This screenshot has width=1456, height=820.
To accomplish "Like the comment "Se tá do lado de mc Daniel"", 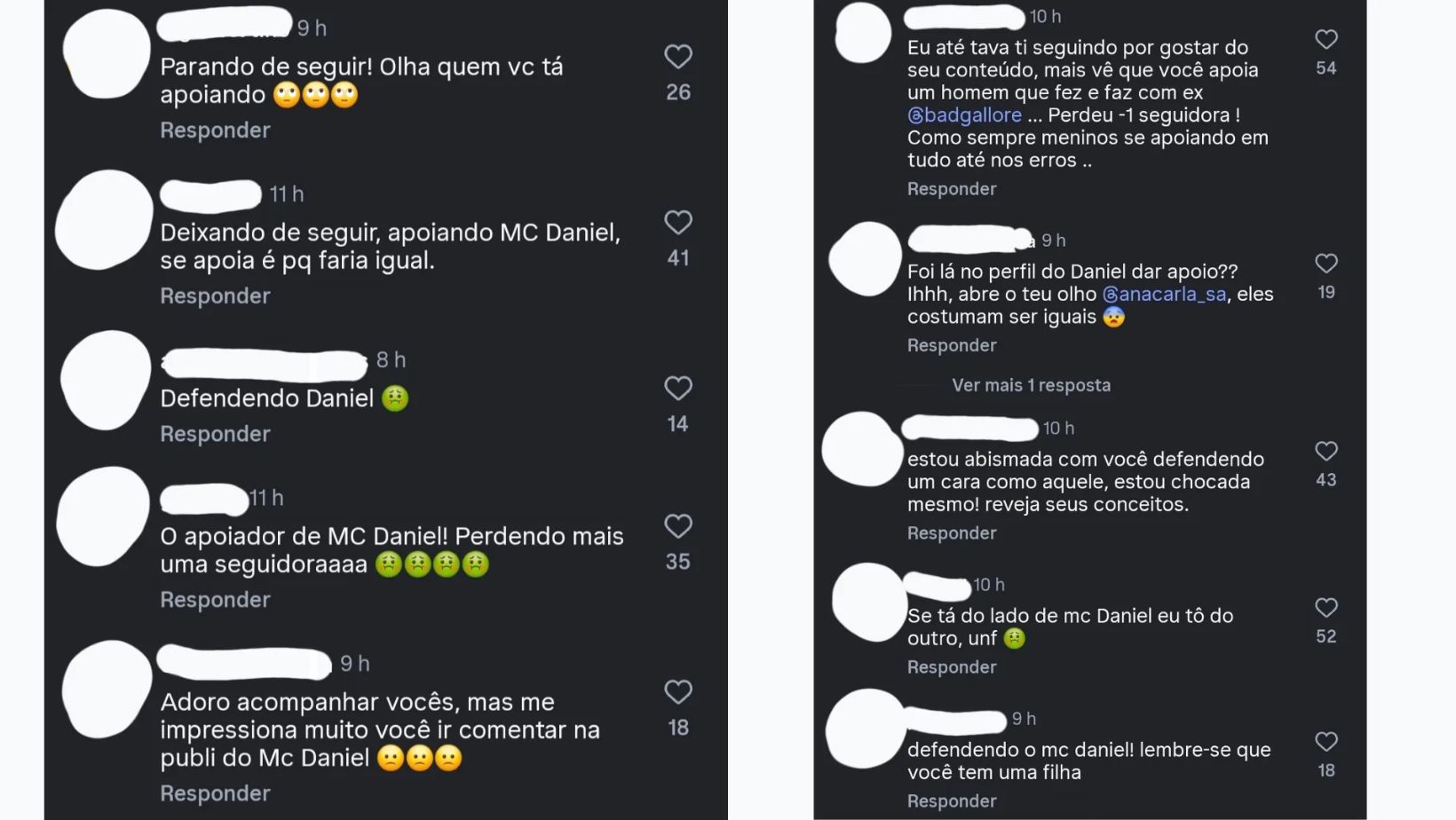I will click(1325, 608).
